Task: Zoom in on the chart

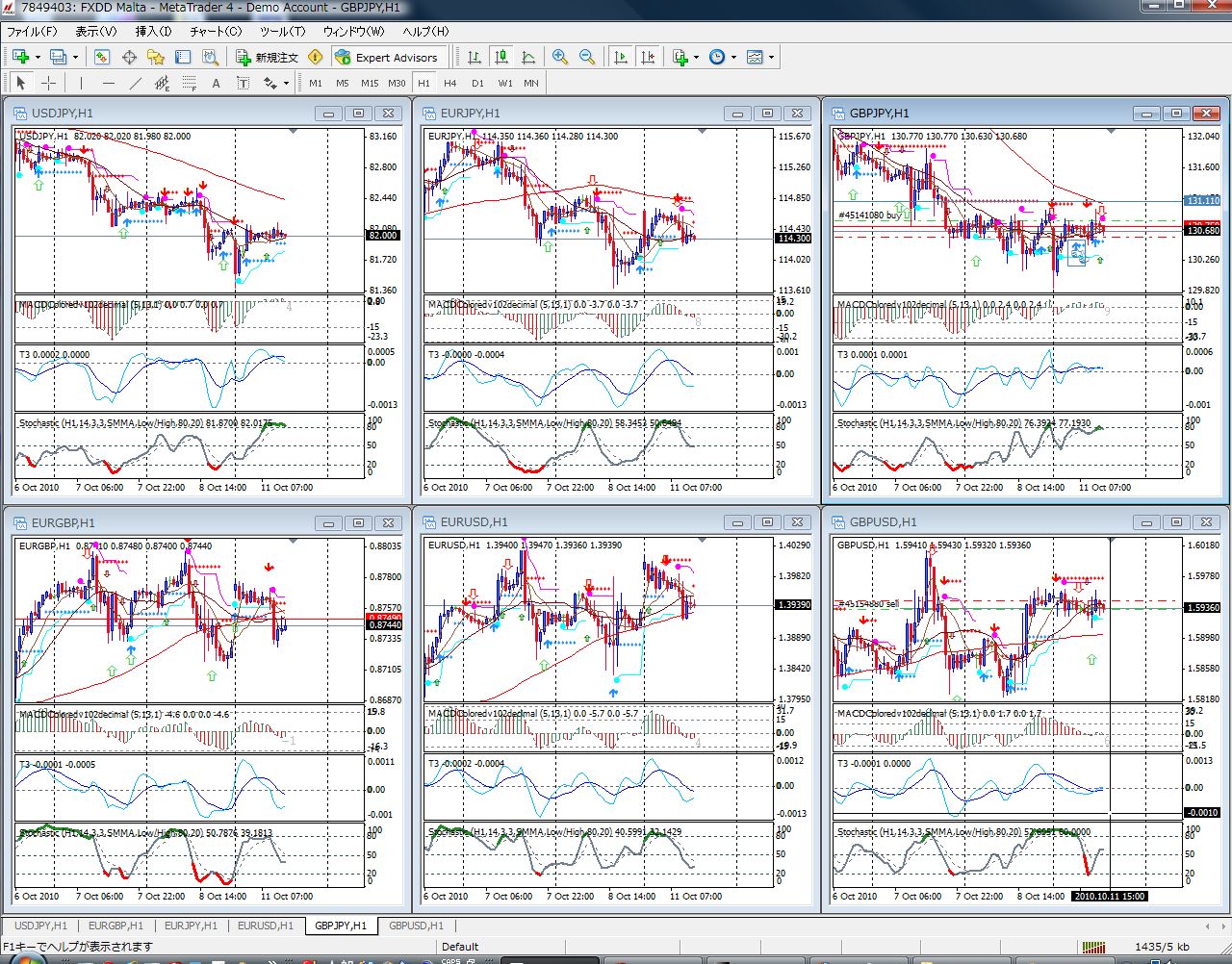Action: (x=559, y=57)
